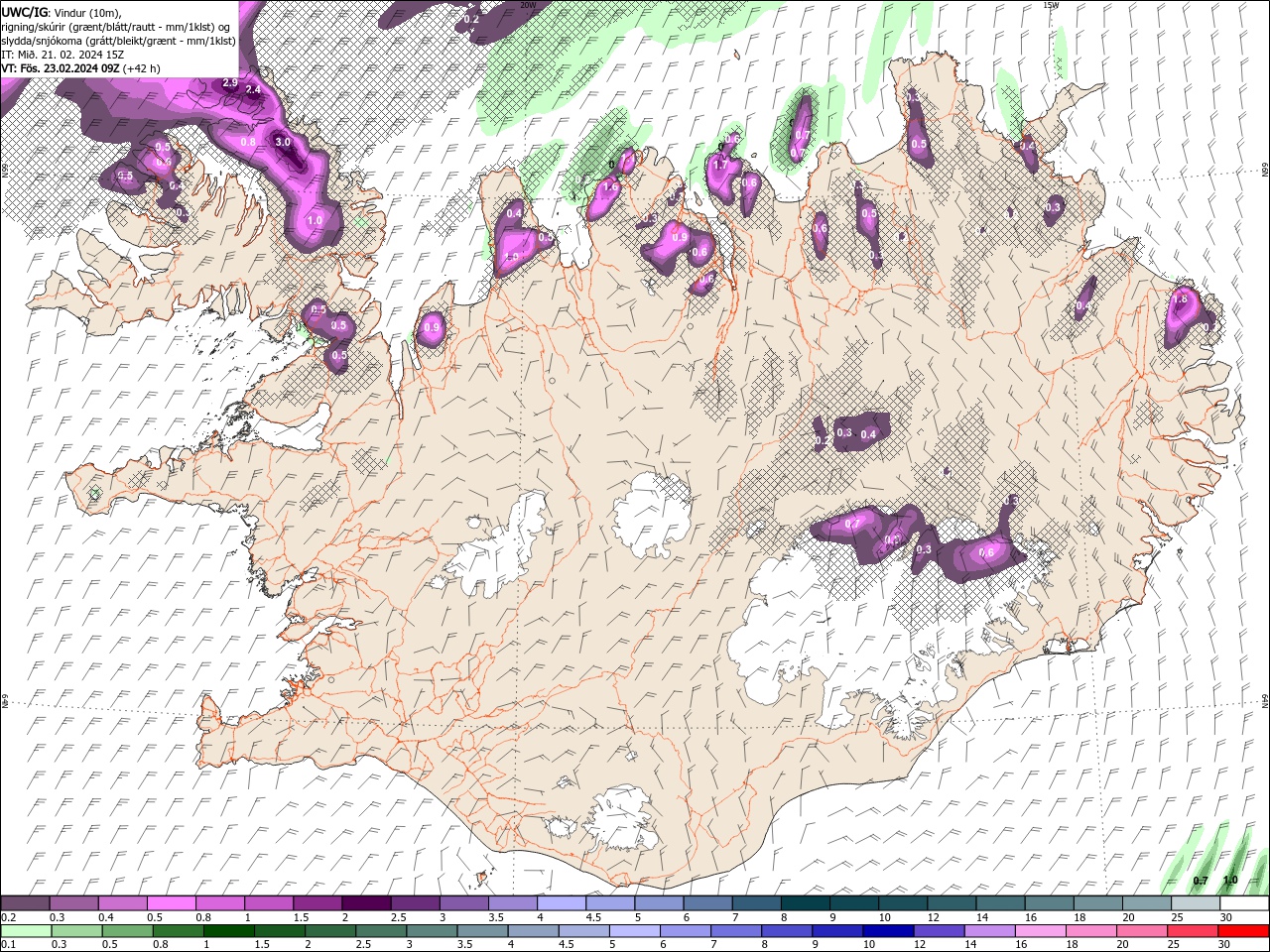
Task: Click the slydda/snjókoma legend description line
Action: pos(119,41)
